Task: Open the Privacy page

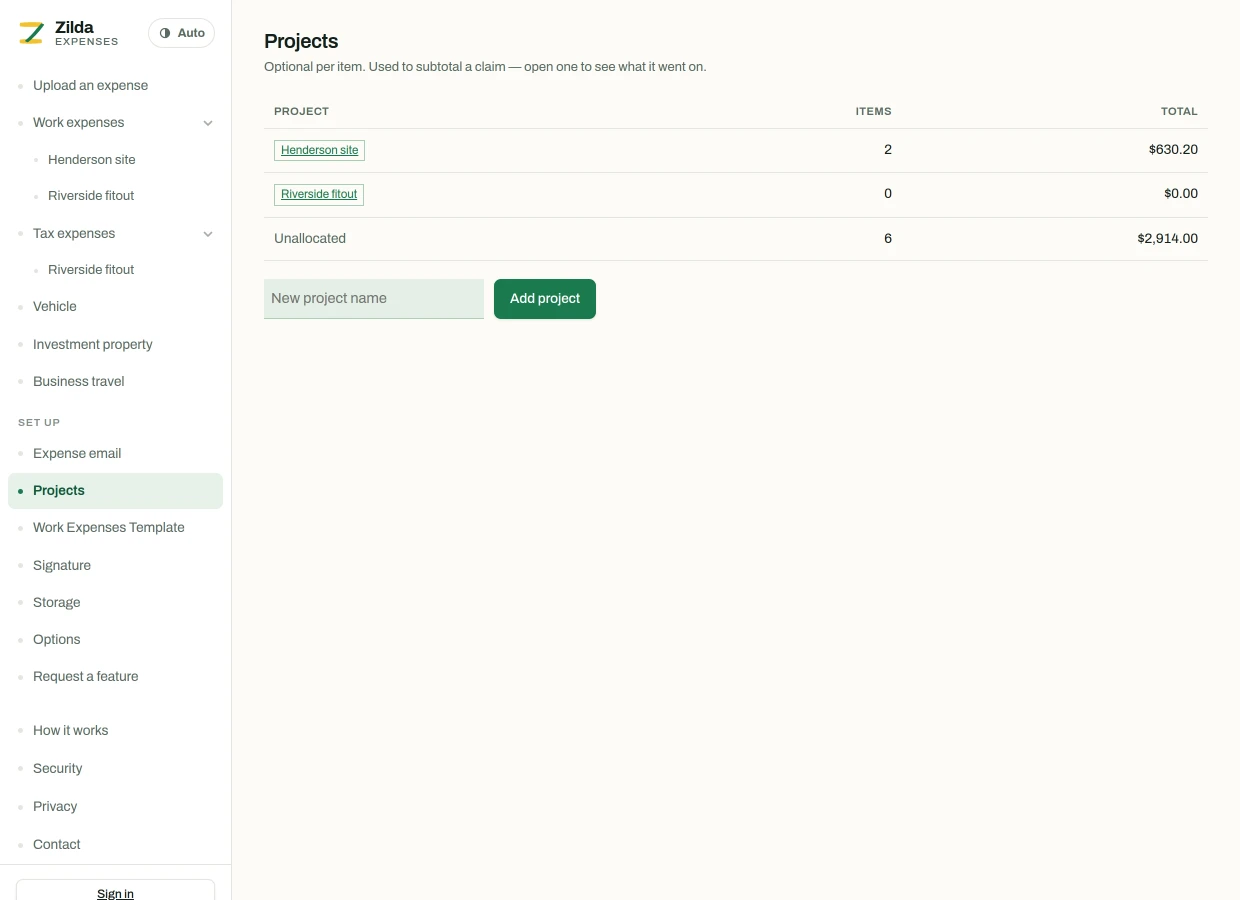Action: coord(55,807)
